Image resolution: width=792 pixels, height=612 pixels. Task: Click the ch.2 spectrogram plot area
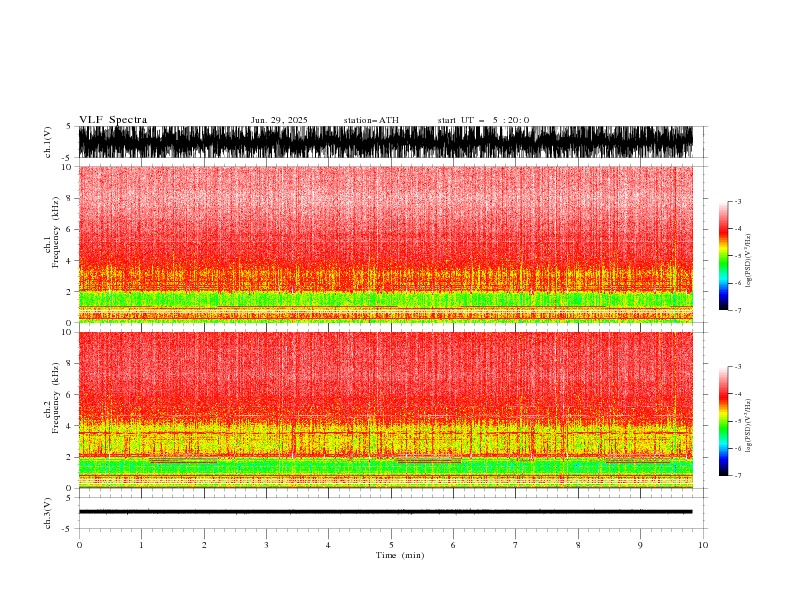pos(386,410)
